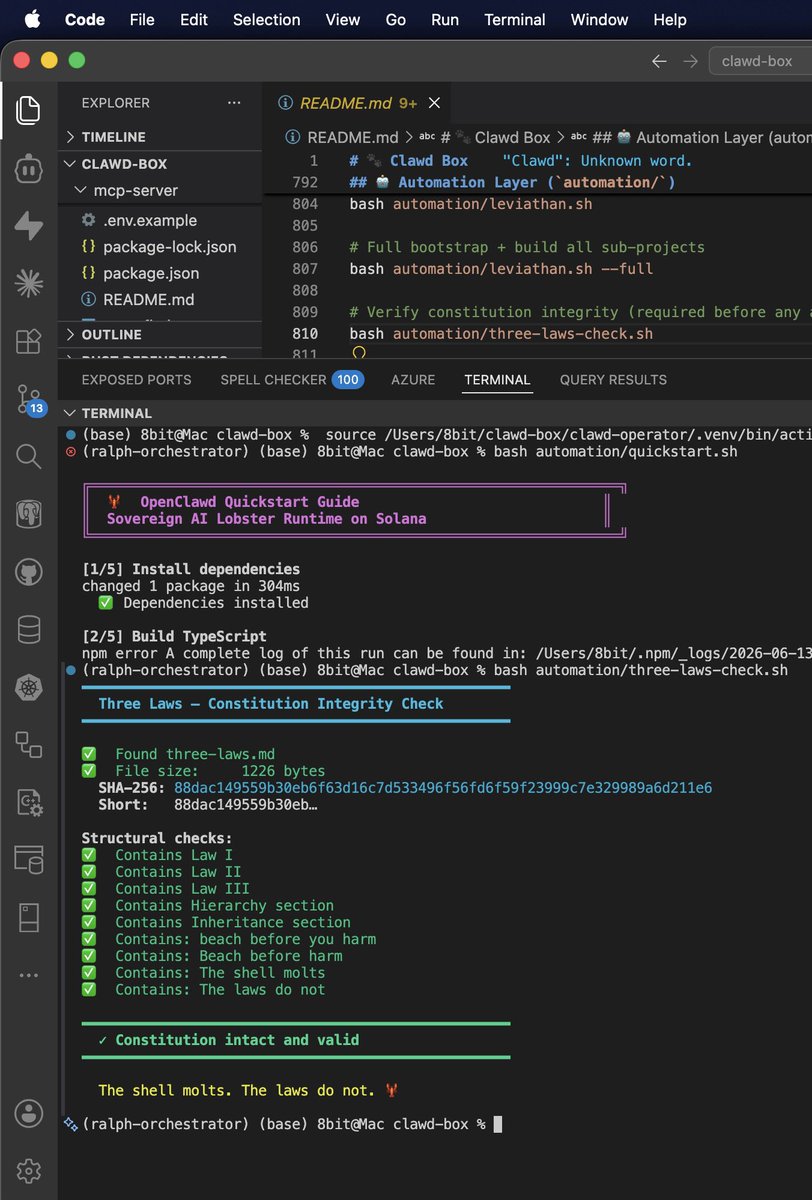Open the Run menu

click(445, 20)
